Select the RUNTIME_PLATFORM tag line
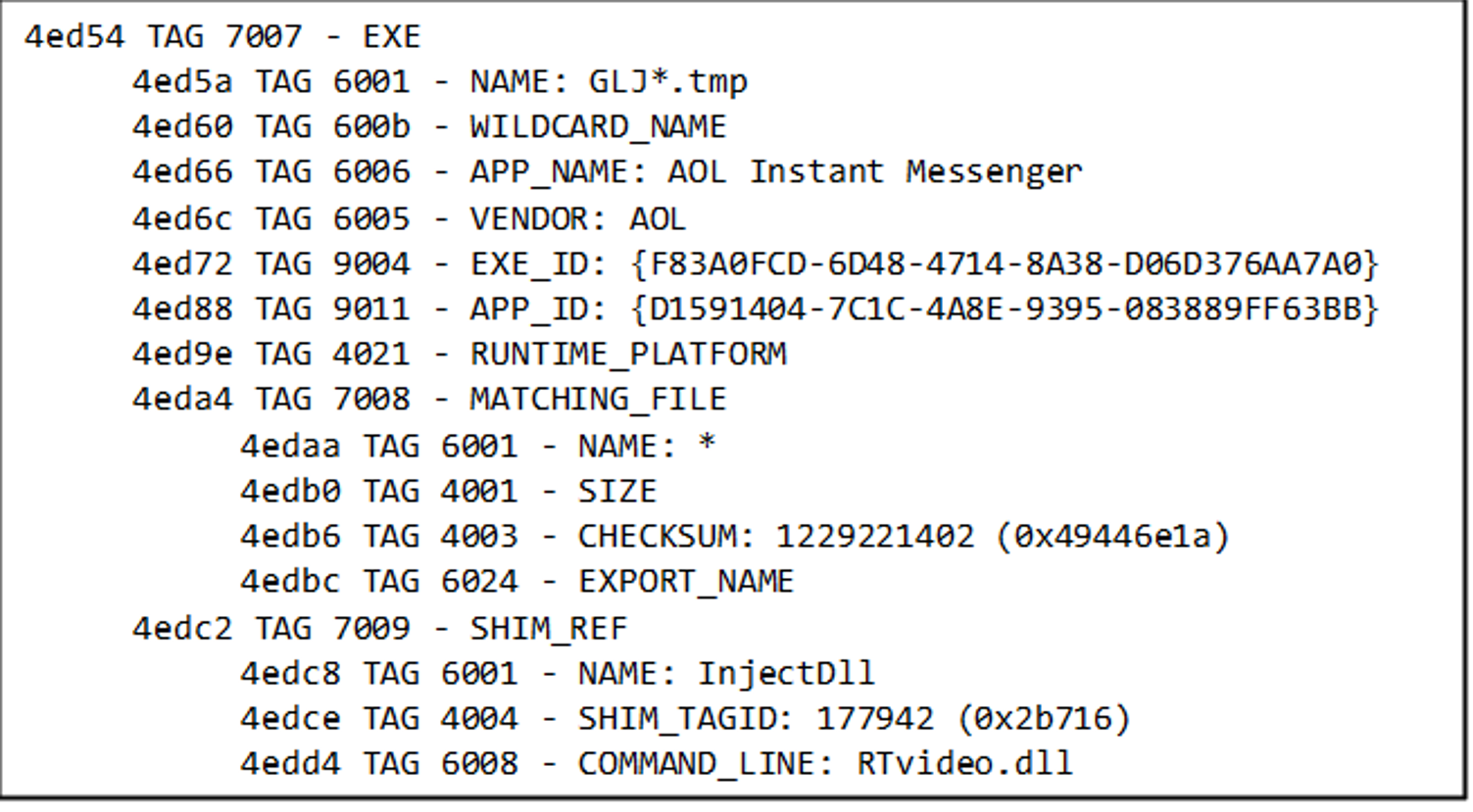1473x812 pixels. tap(460, 355)
